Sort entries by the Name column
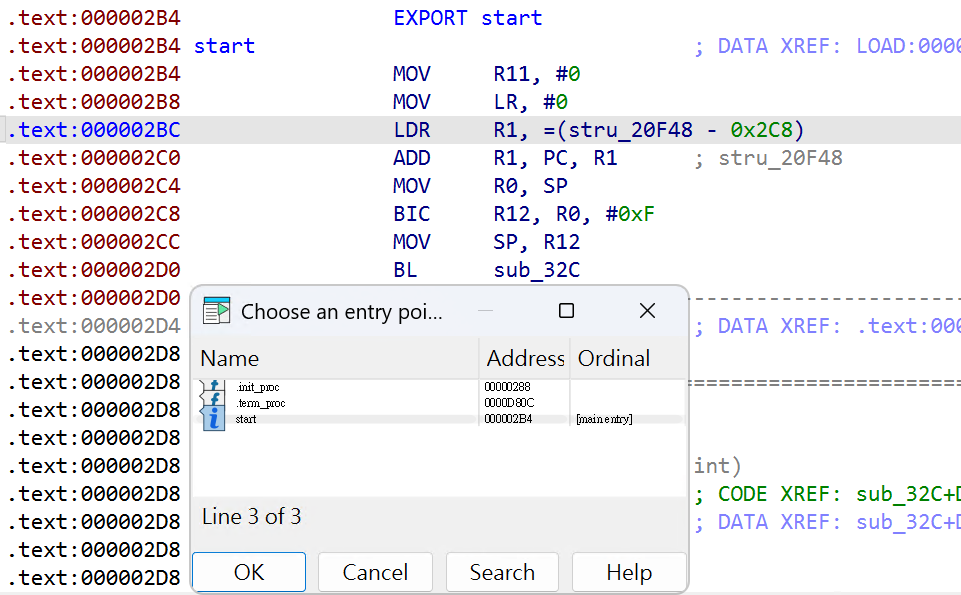The image size is (961, 595). 335,358
